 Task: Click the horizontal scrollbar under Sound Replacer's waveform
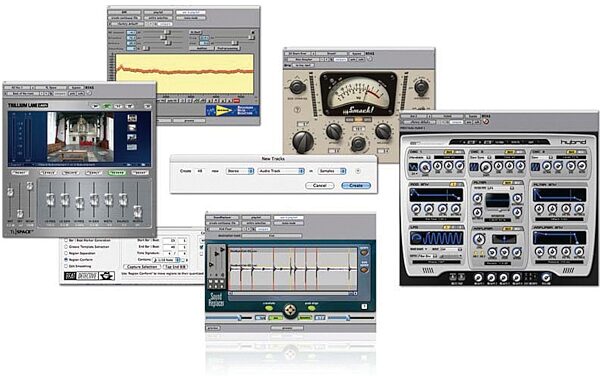point(293,293)
